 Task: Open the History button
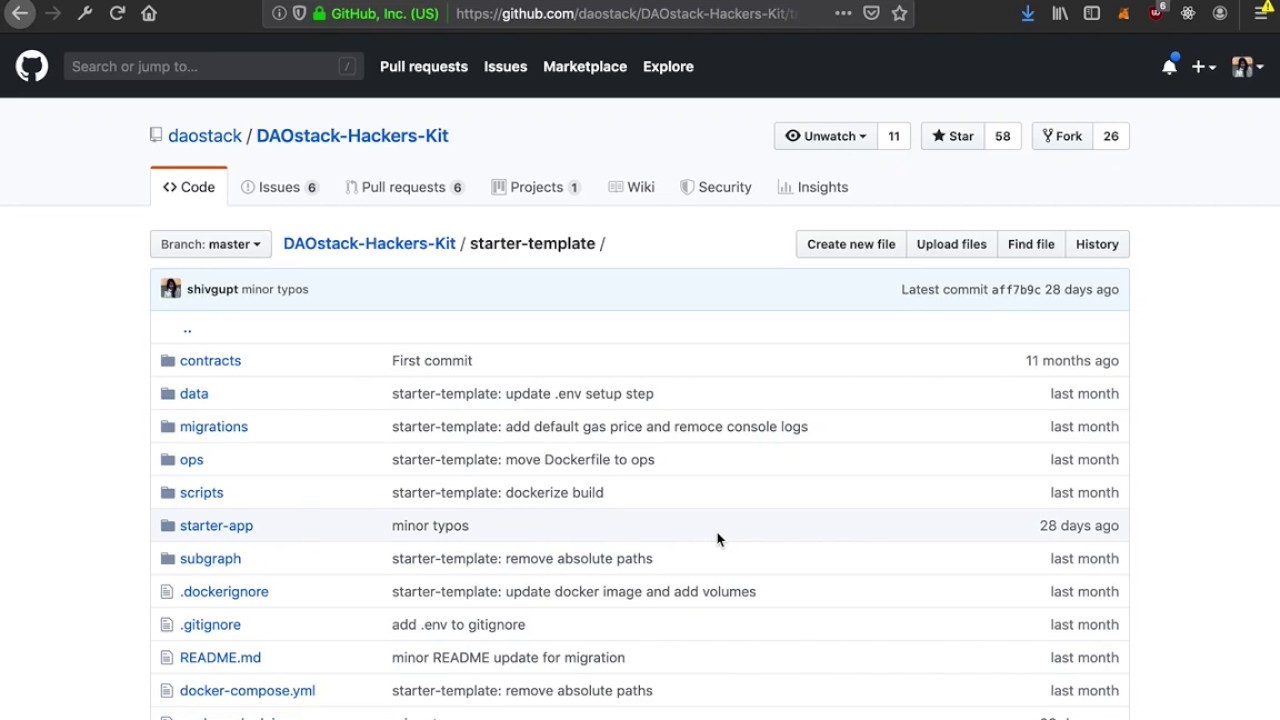click(1097, 244)
